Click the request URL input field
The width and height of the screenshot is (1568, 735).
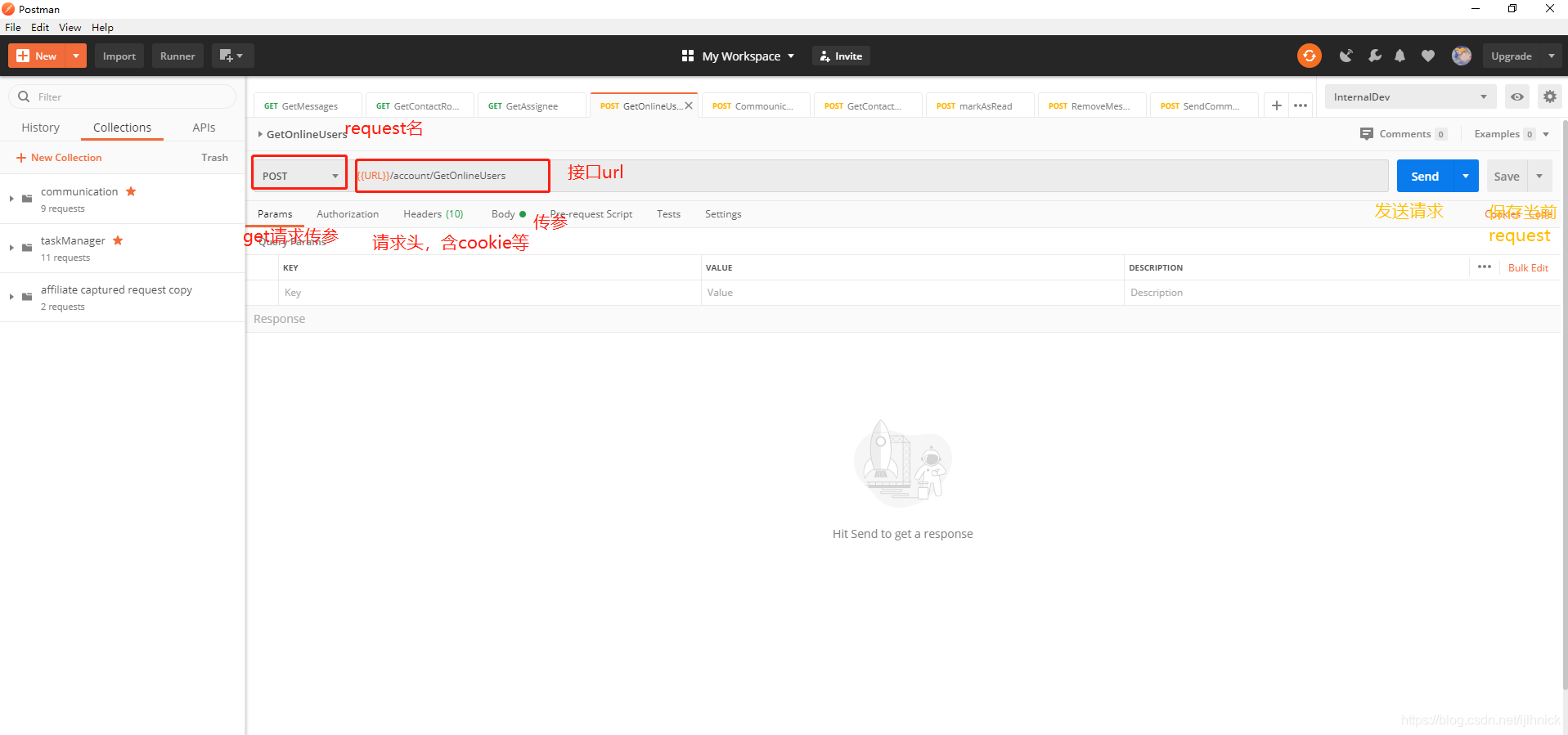pos(872,176)
